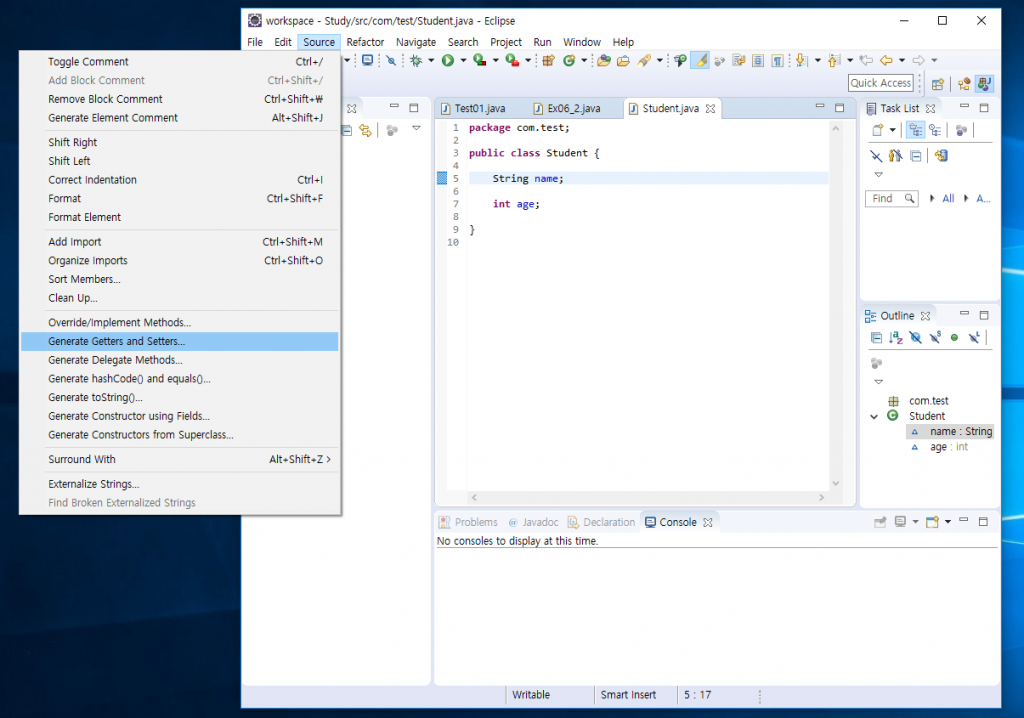Click the editor horizontal scrollbar
The width and height of the screenshot is (1024, 718).
pyautogui.click(x=647, y=497)
